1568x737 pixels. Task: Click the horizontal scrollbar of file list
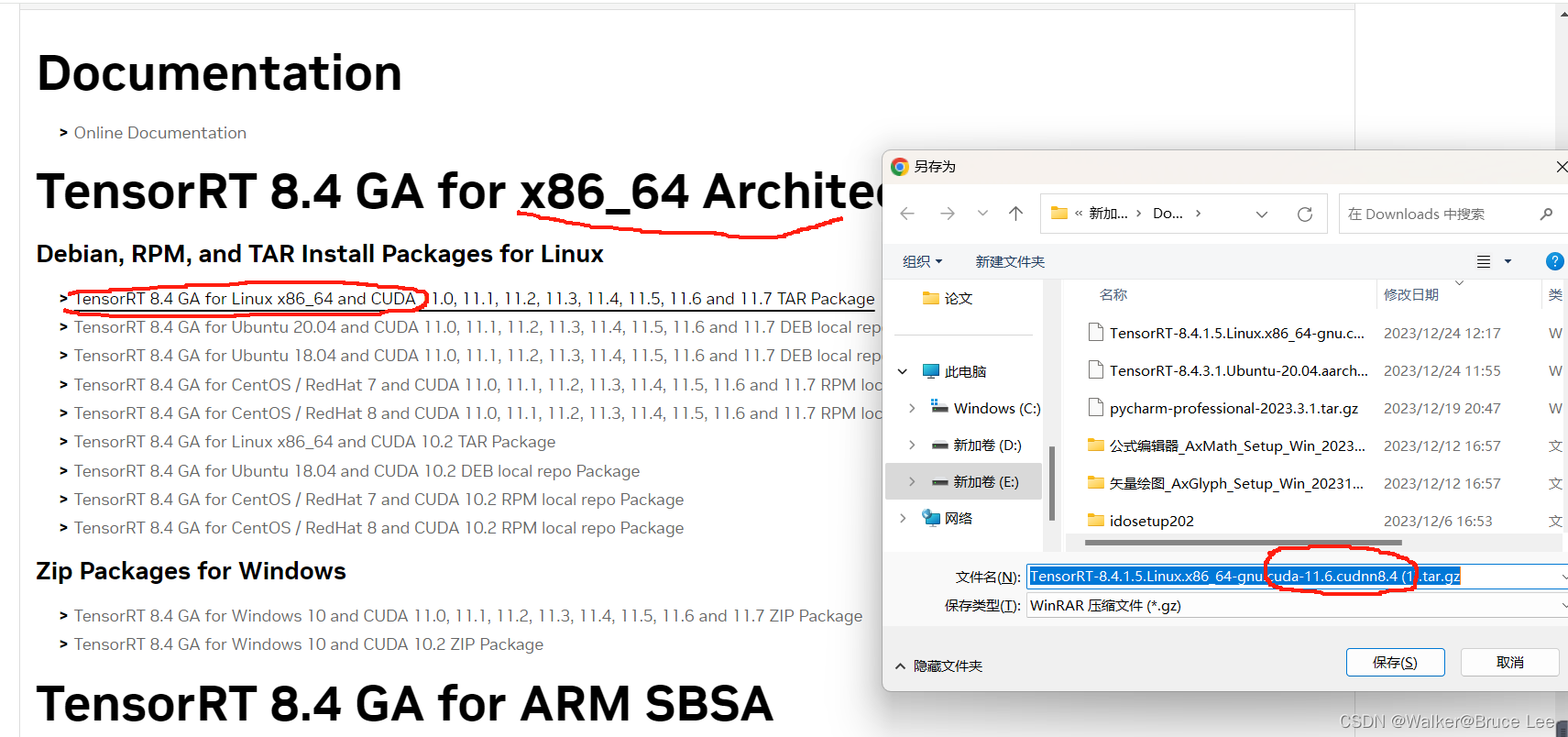[1244, 543]
